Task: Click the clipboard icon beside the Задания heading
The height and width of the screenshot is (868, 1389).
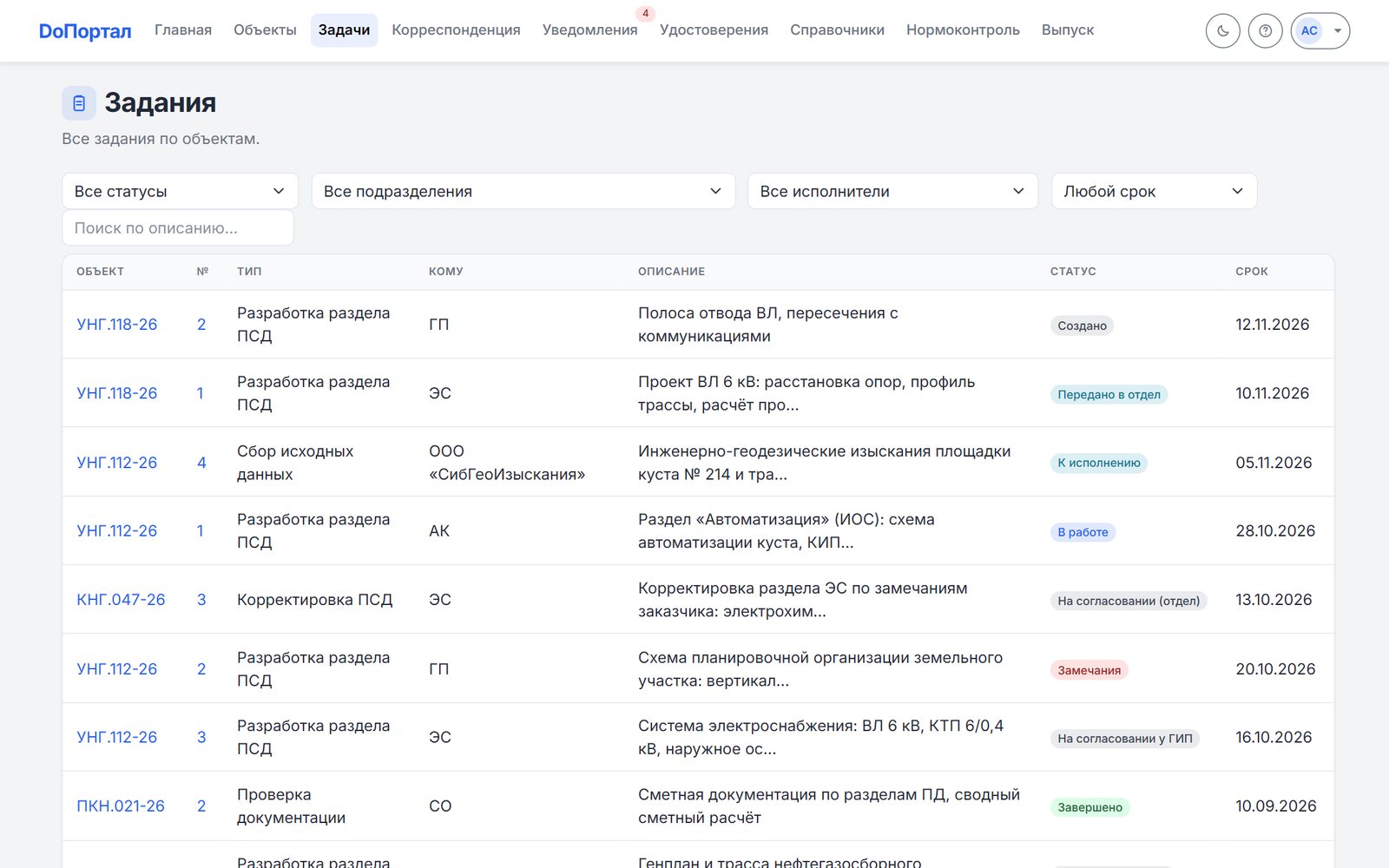Action: (x=79, y=103)
